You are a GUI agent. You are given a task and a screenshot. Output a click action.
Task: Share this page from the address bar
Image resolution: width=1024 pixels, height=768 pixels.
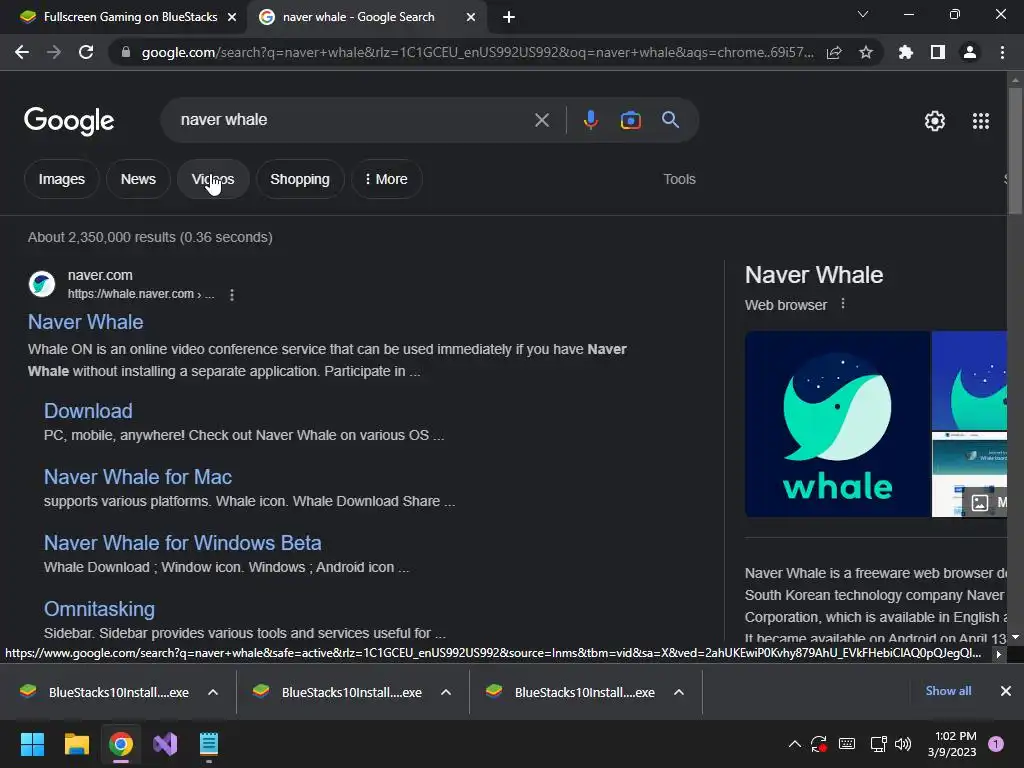pyautogui.click(x=834, y=52)
